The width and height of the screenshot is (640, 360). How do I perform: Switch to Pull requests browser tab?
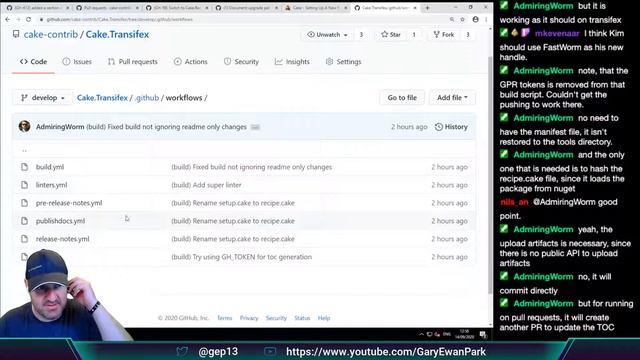[108, 8]
